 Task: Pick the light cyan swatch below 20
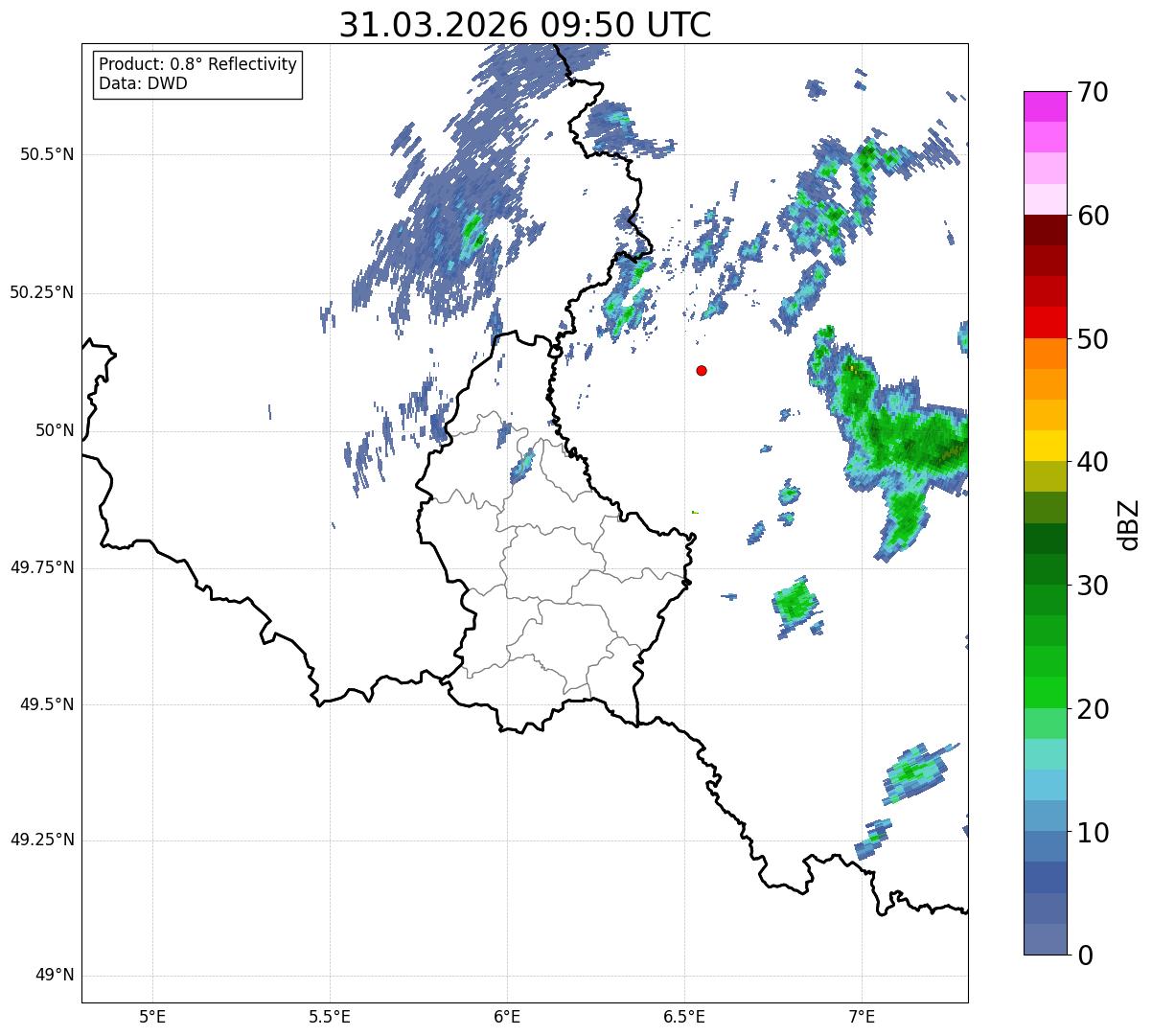[1045, 754]
